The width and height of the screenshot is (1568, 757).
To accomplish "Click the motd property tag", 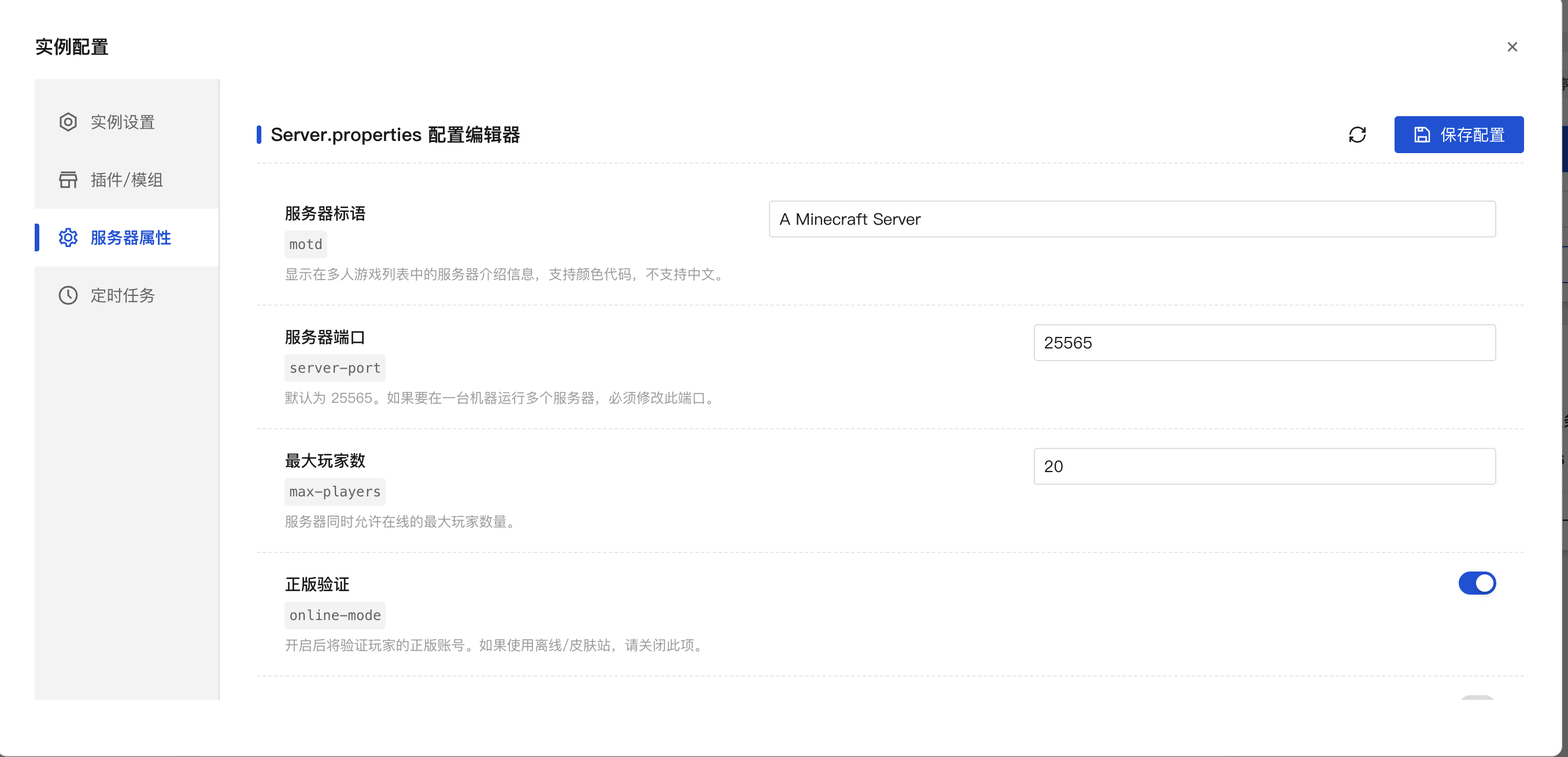I will (x=306, y=244).
